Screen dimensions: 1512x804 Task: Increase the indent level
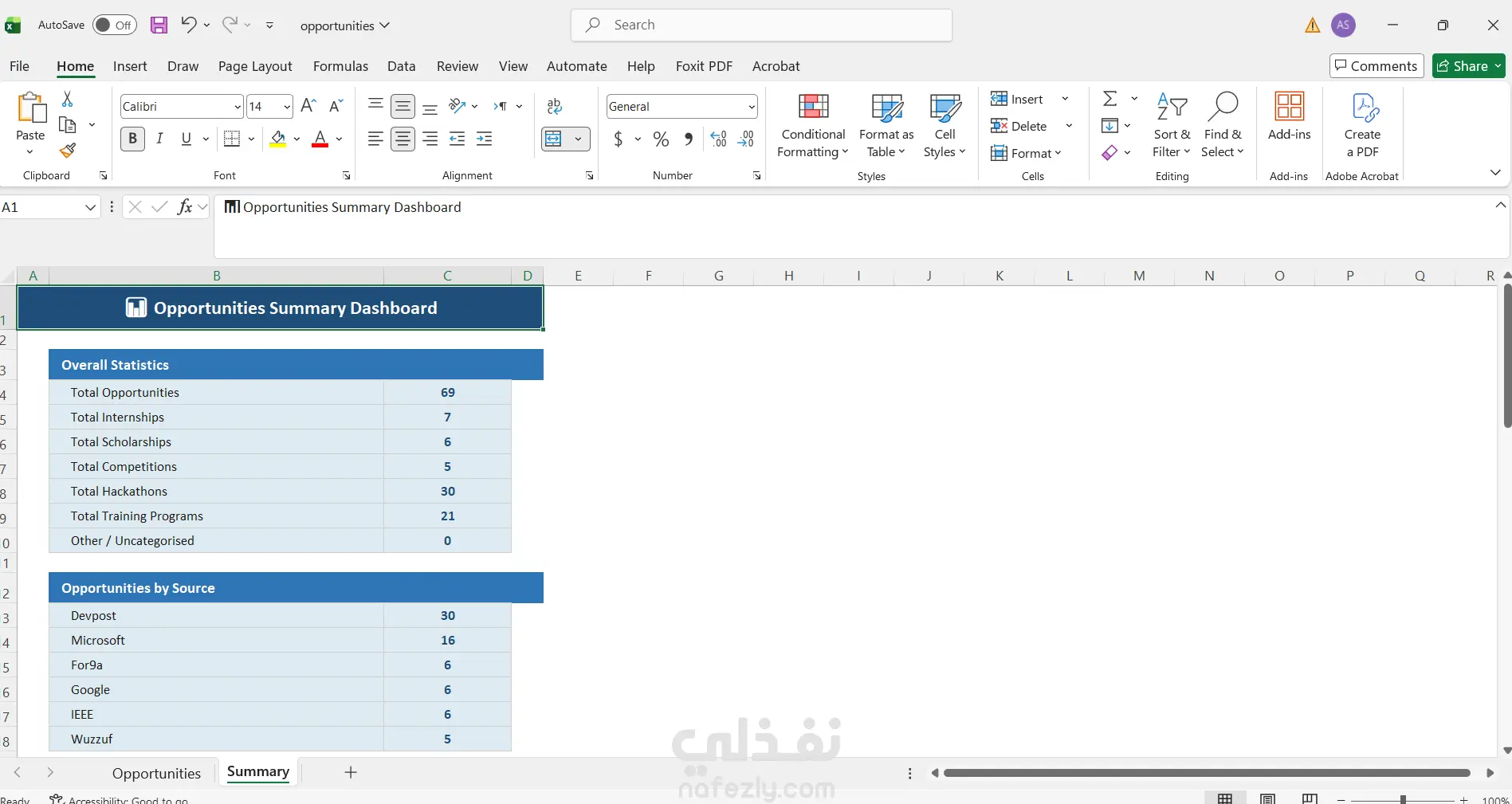[x=485, y=139]
